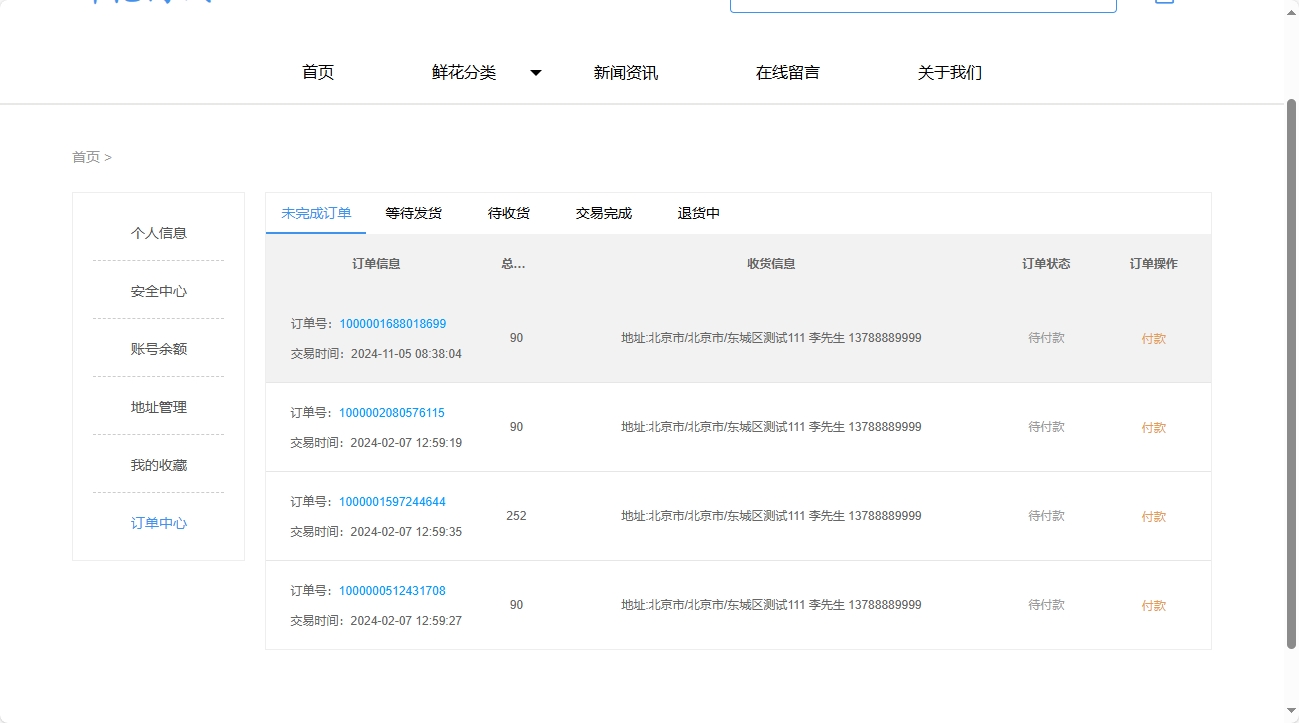
Task: Switch to the 待收货 tab
Action: pyautogui.click(x=508, y=212)
